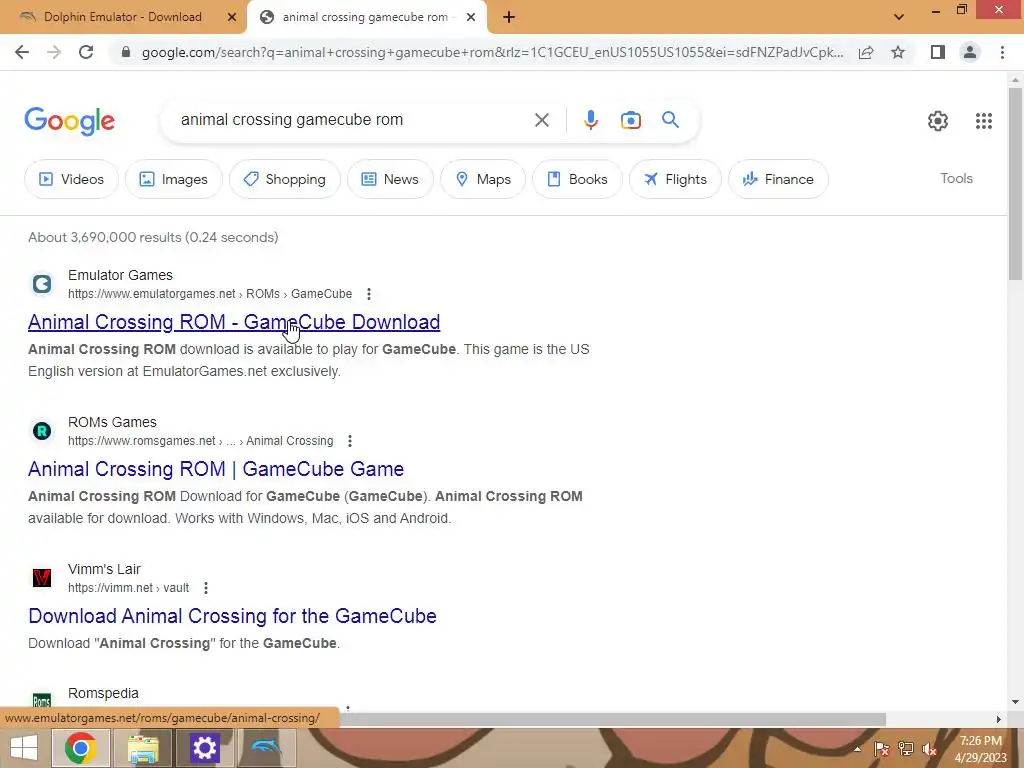Click the site lock icon in the address bar
Viewport: 1024px width, 768px height.
[x=126, y=52]
